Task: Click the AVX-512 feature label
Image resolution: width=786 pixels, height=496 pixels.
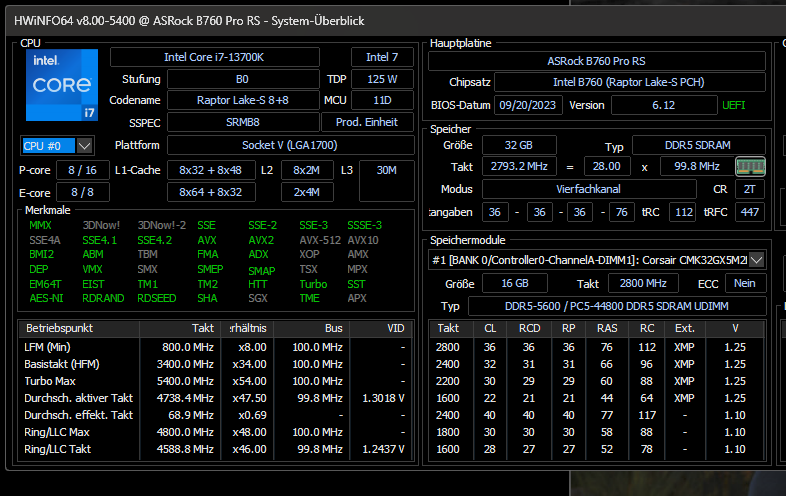Action: 320,240
